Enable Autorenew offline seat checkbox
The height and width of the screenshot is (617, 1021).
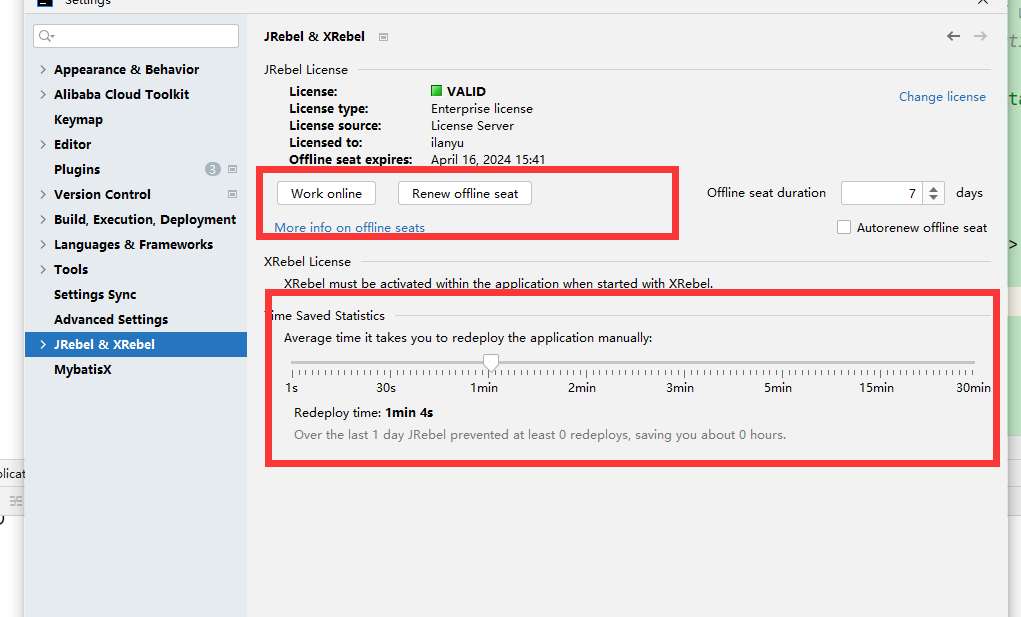click(844, 227)
